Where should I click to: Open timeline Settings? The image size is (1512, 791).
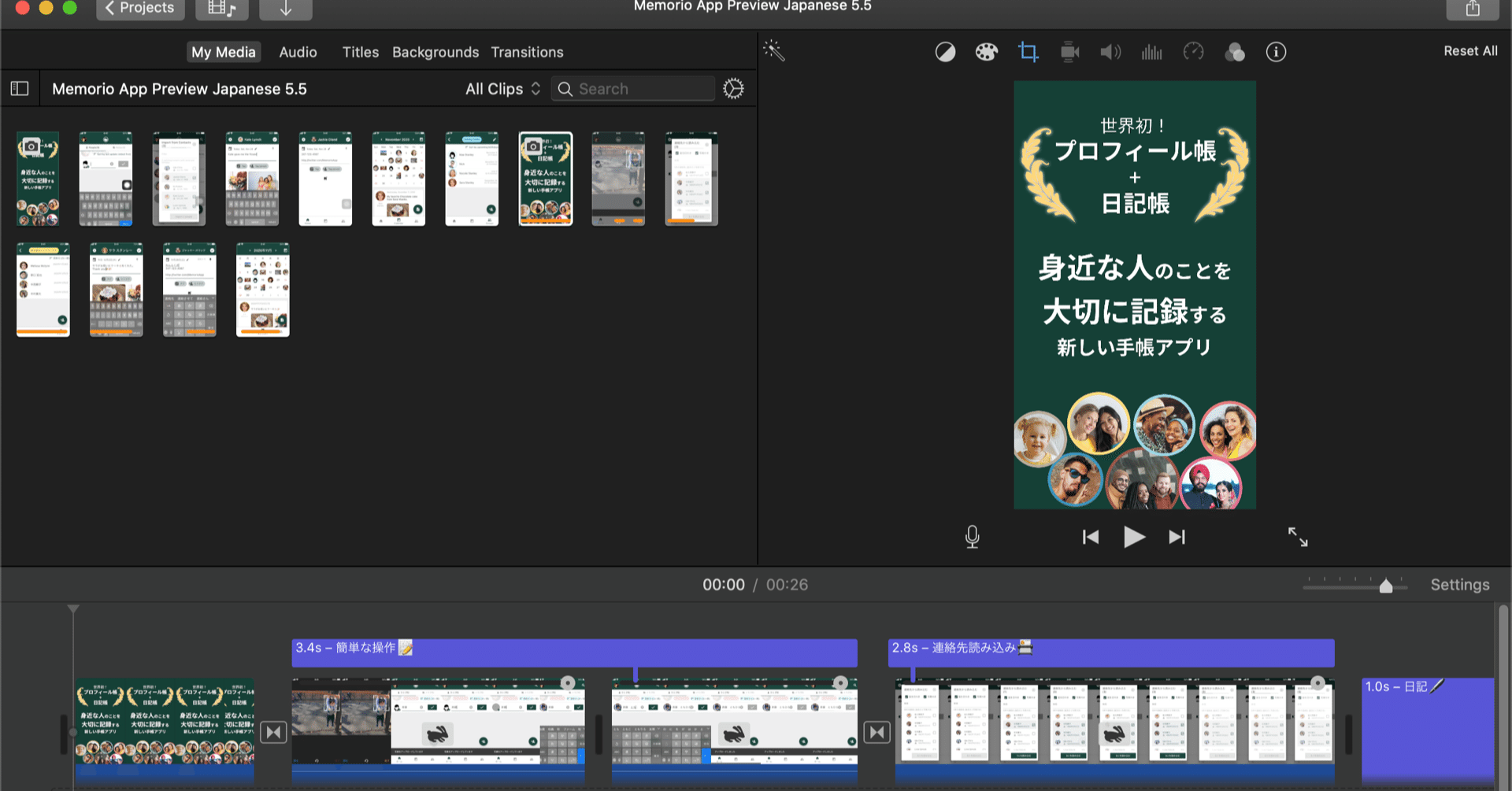tap(1460, 585)
